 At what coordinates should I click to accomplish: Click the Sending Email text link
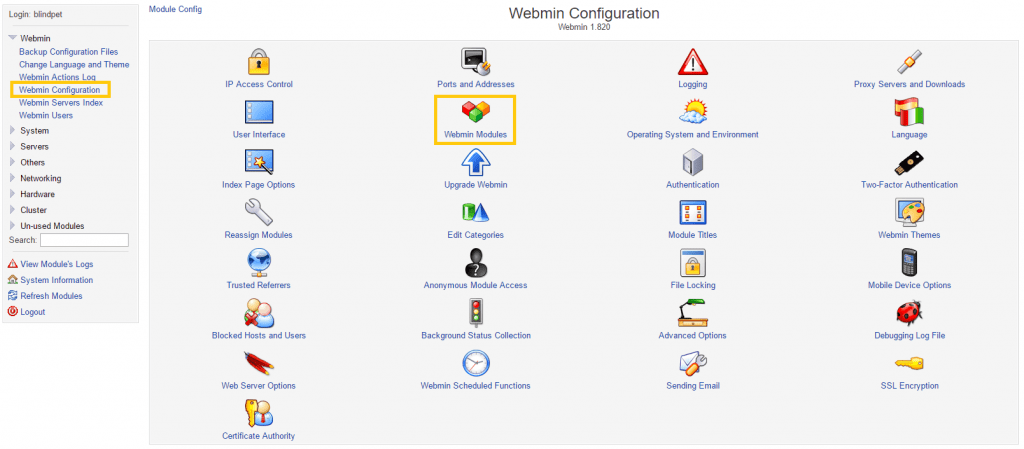click(692, 386)
